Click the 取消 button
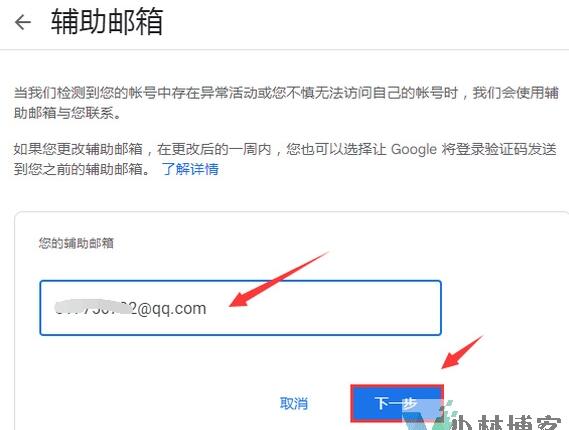The image size is (569, 430). 294,403
